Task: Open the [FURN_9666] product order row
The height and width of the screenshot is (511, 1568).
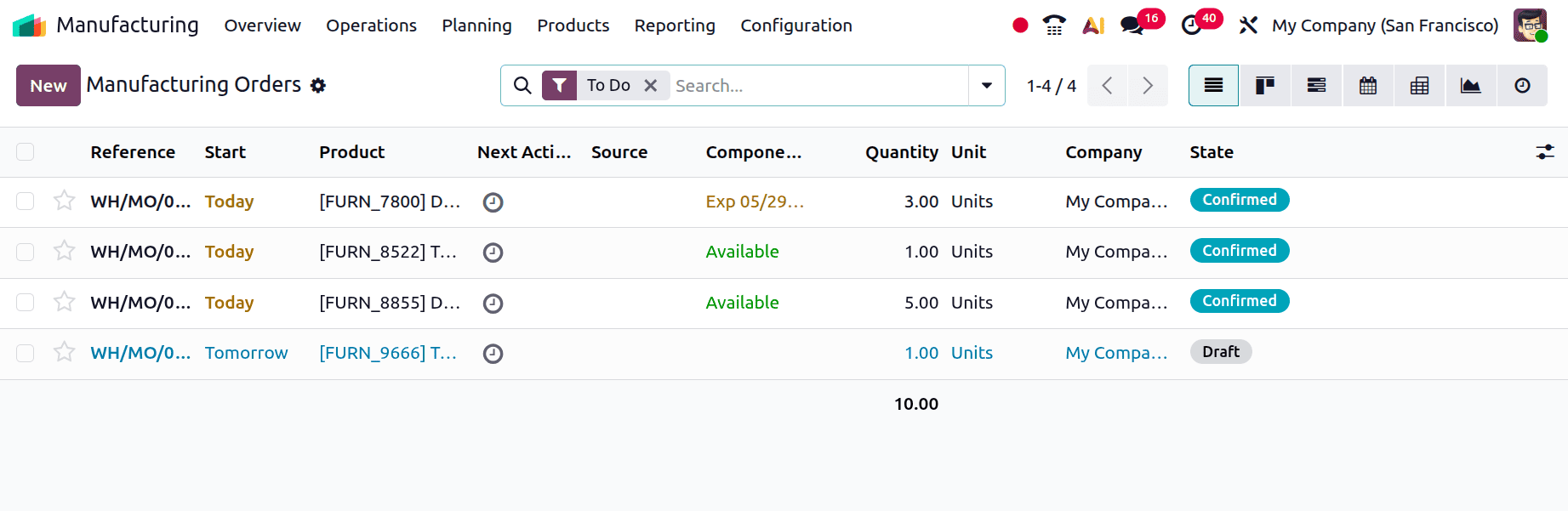Action: (387, 353)
